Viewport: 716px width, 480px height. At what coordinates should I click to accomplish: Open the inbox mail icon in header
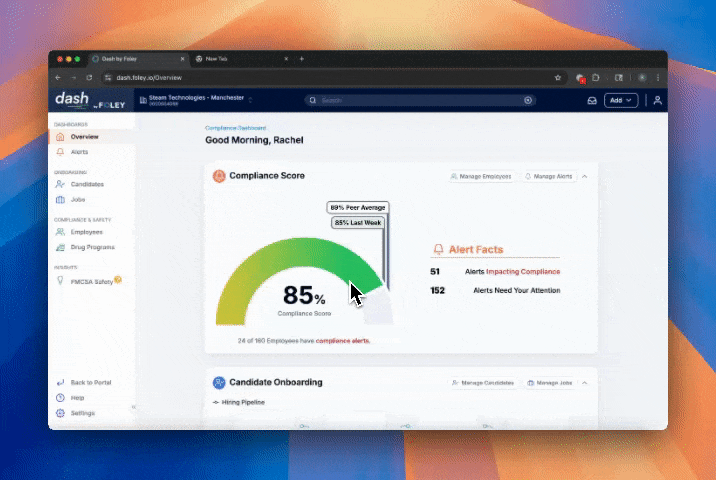(591, 100)
